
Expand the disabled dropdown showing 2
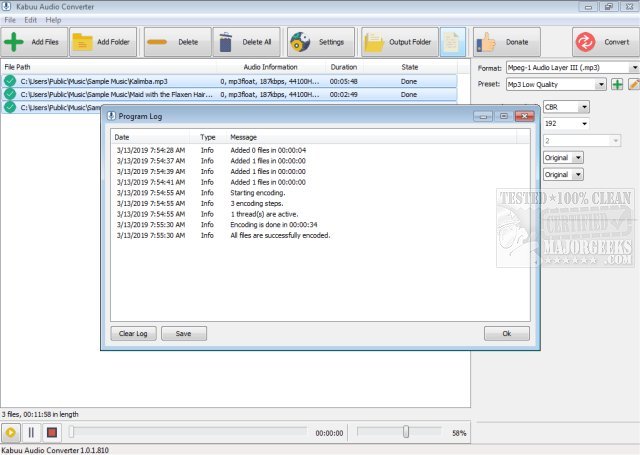[x=582, y=141]
